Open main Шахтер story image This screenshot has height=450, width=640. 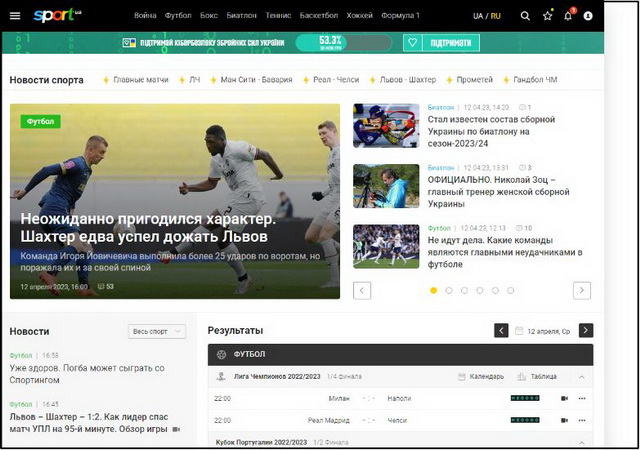click(175, 201)
